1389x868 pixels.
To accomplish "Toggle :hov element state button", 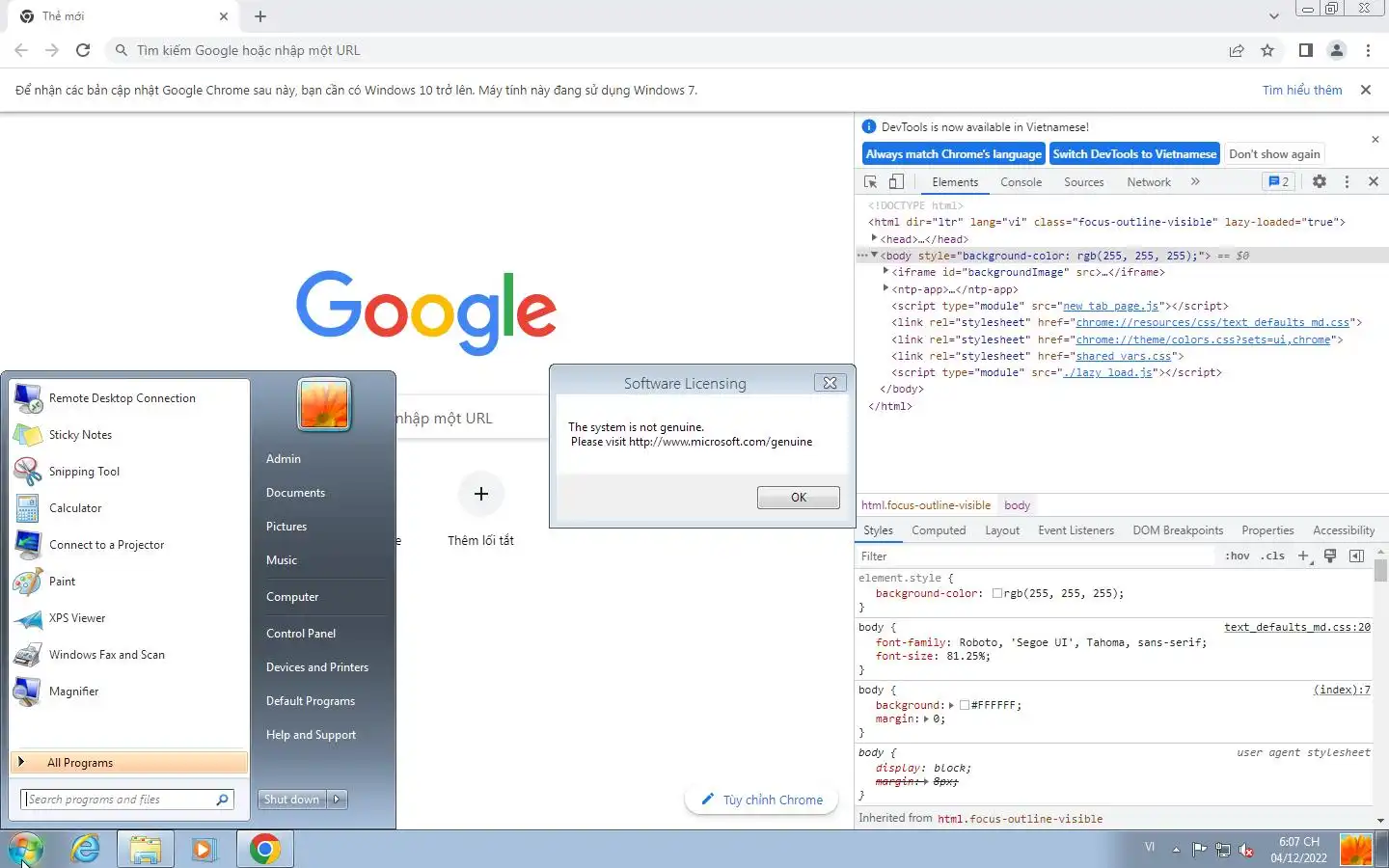I will point(1238,556).
